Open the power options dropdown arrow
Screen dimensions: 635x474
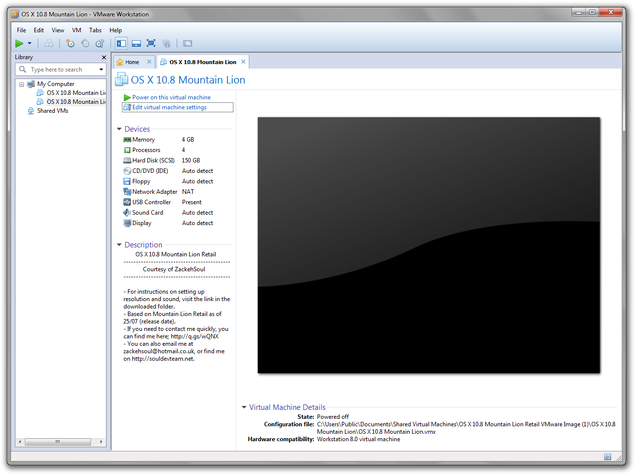pyautogui.click(x=30, y=43)
